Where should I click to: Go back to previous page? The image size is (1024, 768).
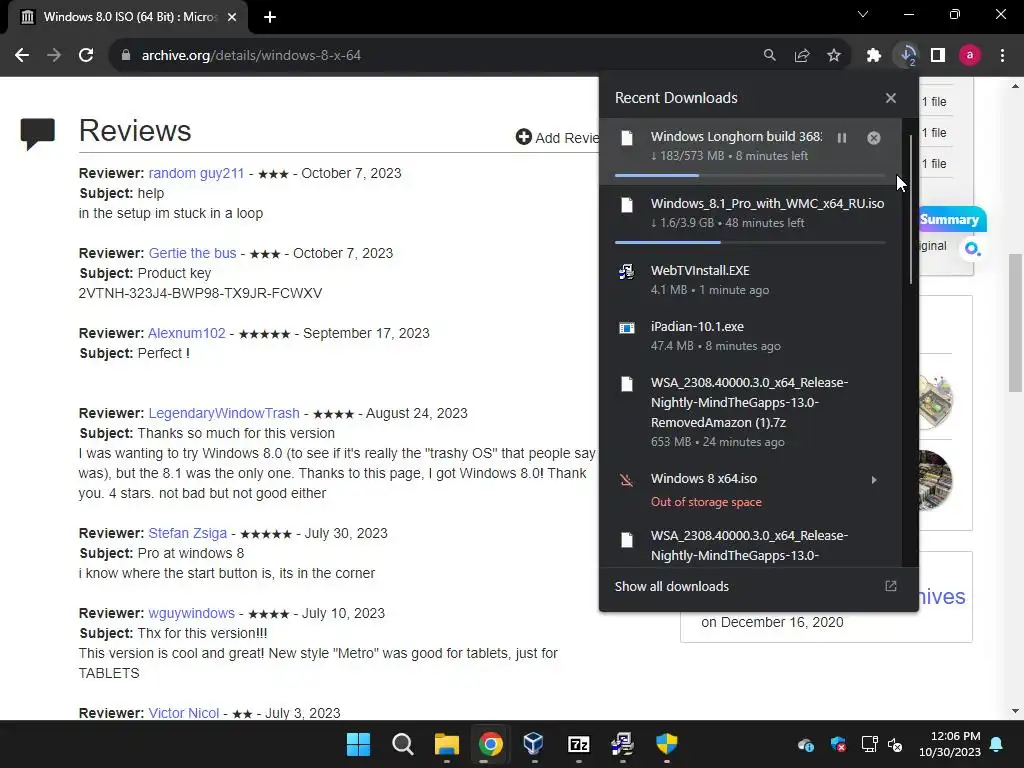coord(22,56)
